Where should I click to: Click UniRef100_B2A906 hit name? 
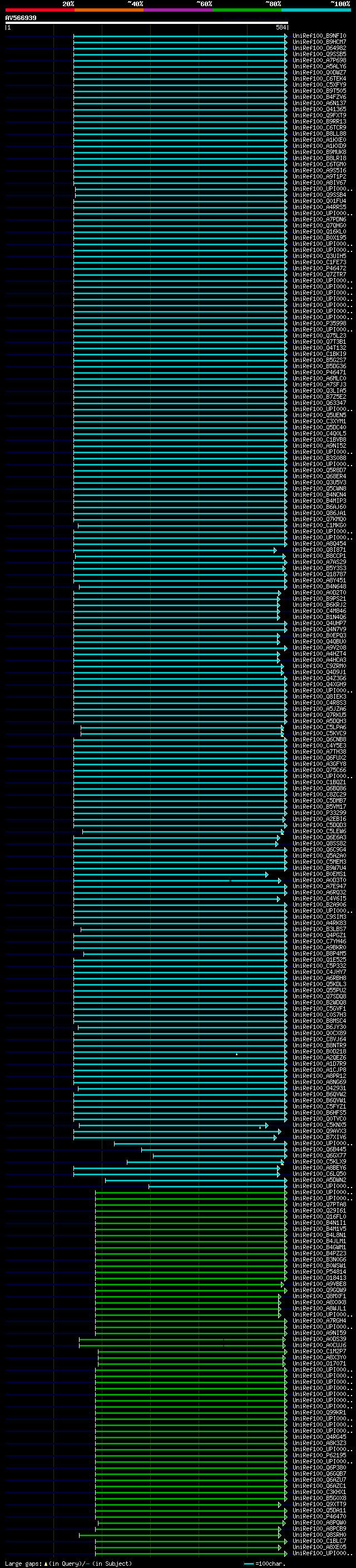[x=319, y=904]
